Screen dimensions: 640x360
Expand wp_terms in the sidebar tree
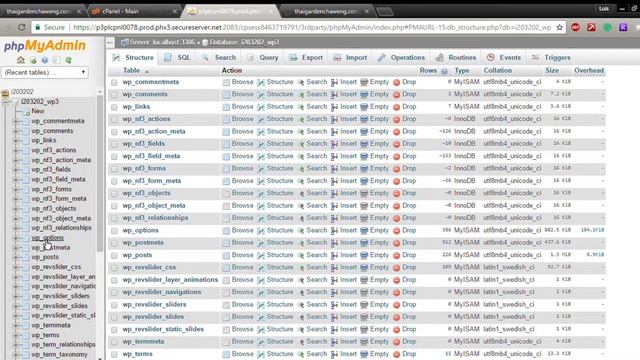click(x=16, y=335)
